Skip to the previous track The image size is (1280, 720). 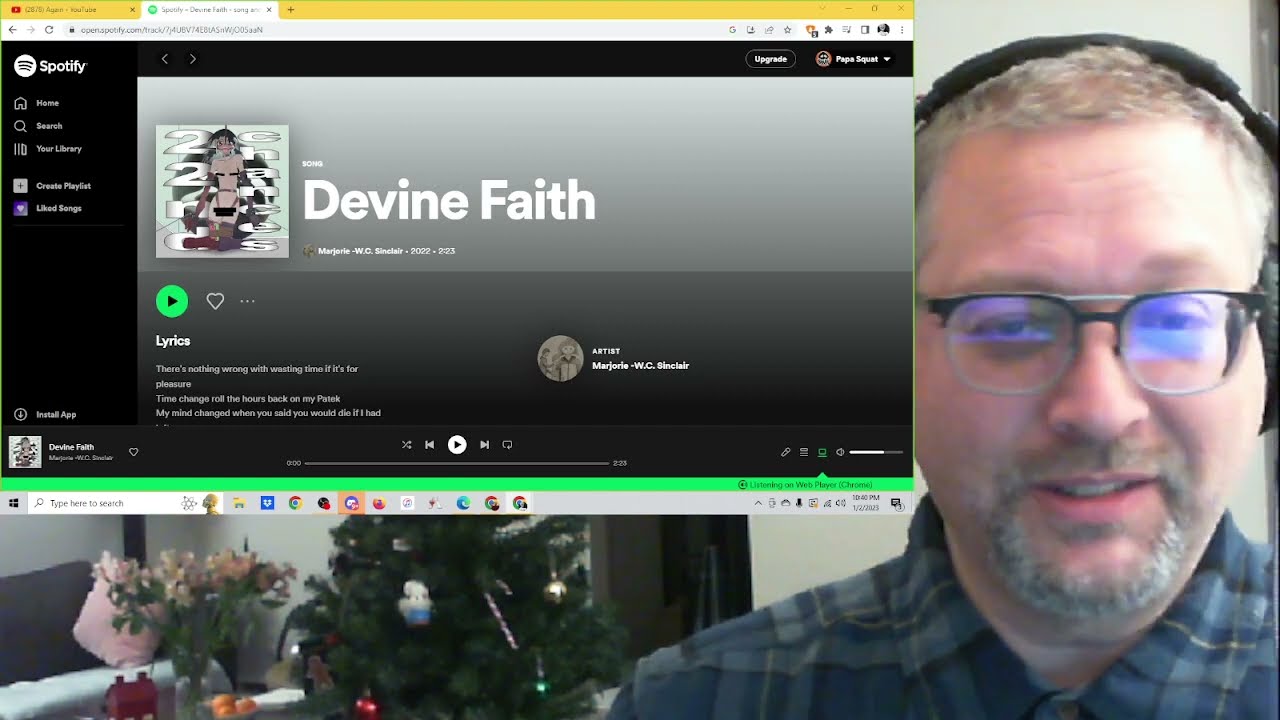(x=429, y=445)
